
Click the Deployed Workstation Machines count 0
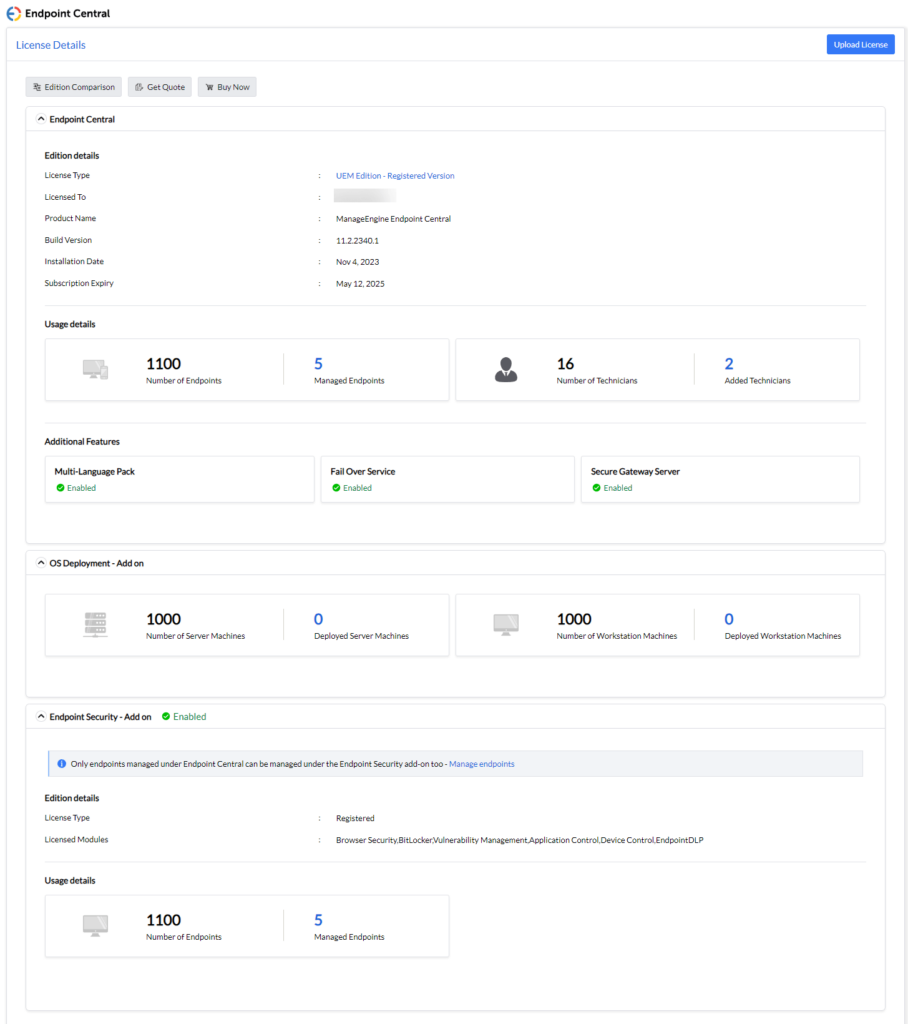(729, 619)
